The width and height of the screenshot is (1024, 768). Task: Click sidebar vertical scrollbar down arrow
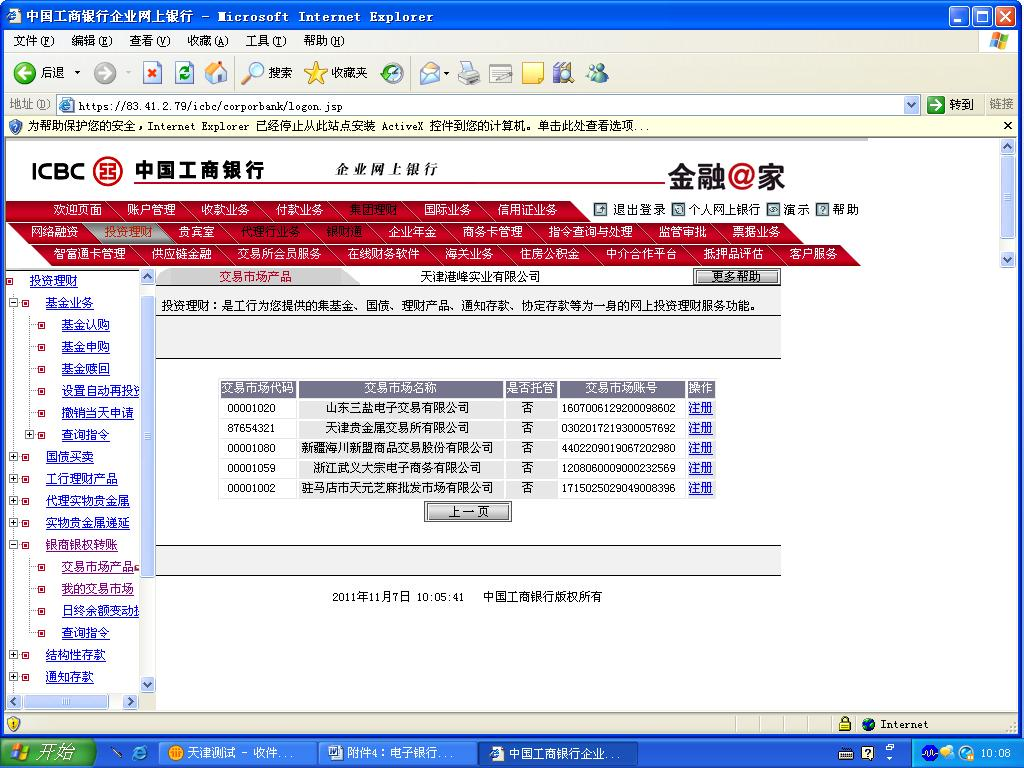tap(148, 685)
